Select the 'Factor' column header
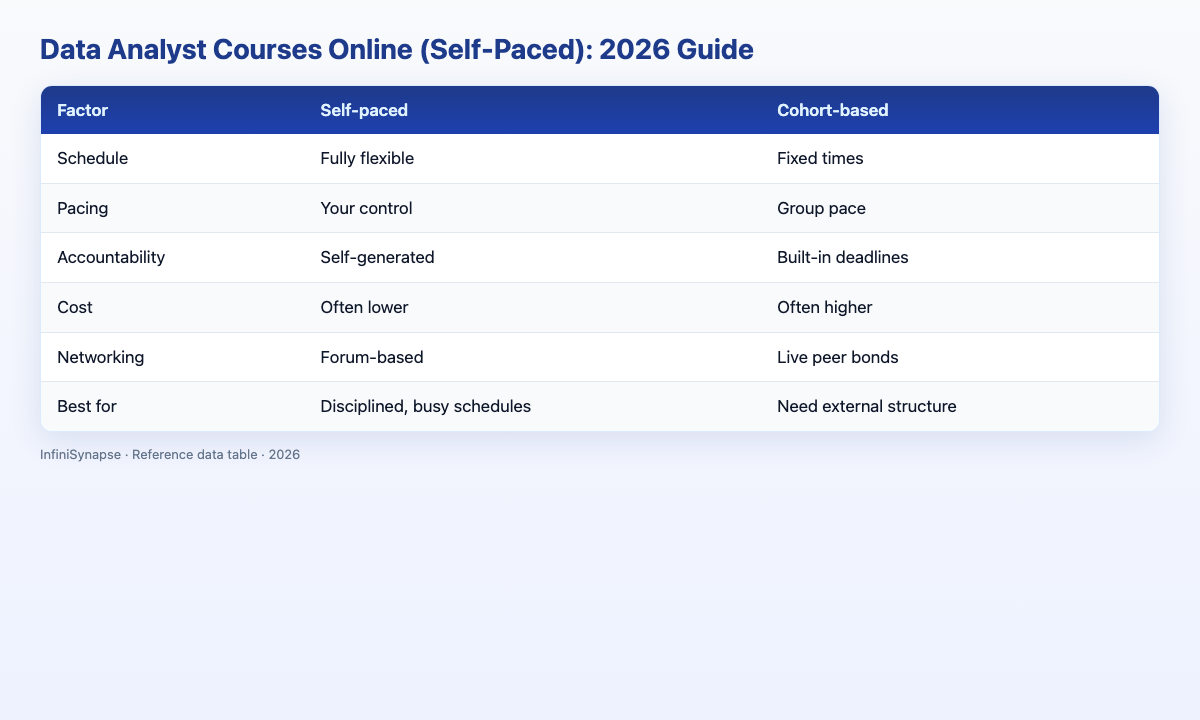 point(84,110)
